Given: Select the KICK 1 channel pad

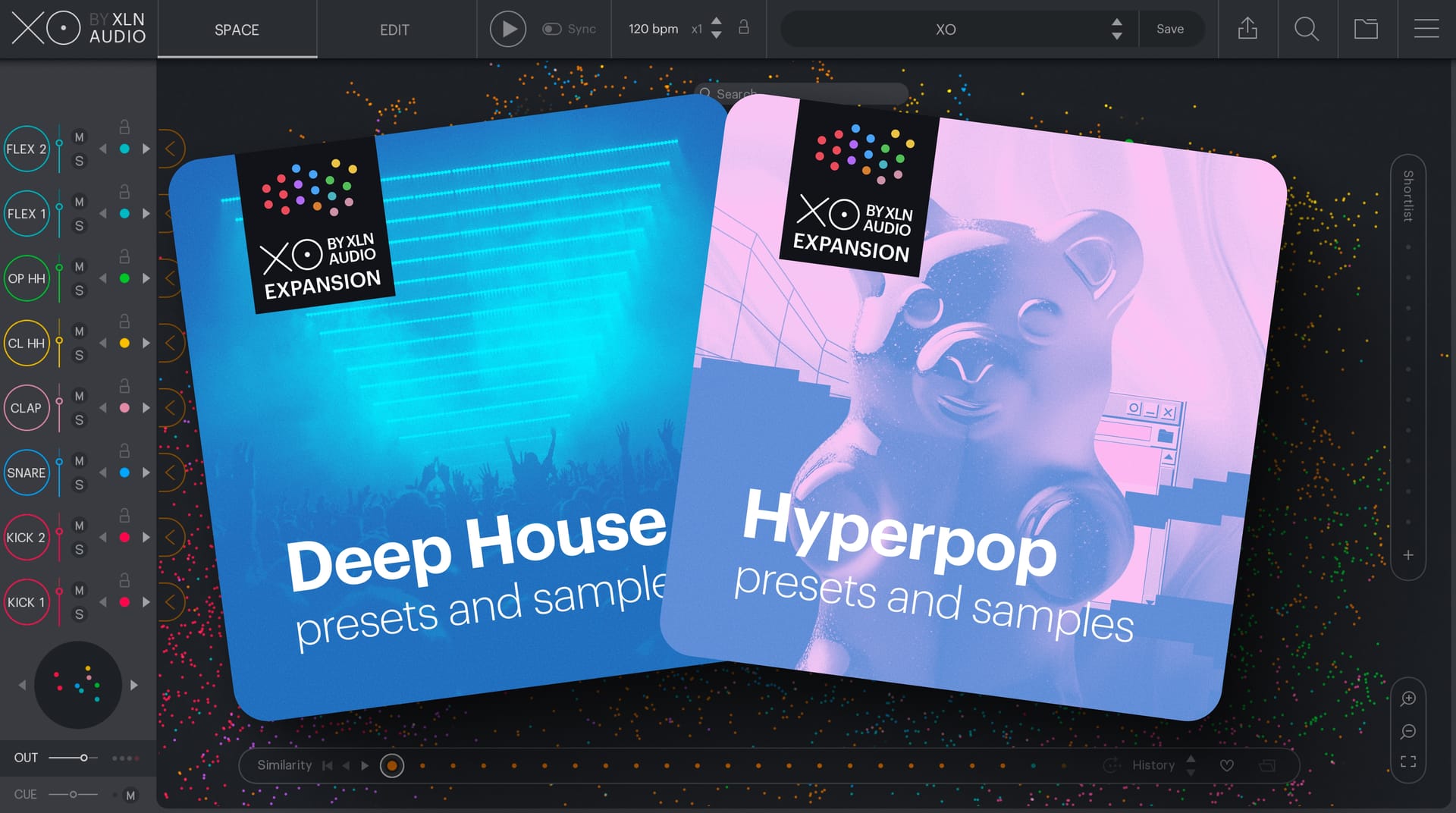Looking at the screenshot, I should (x=27, y=602).
